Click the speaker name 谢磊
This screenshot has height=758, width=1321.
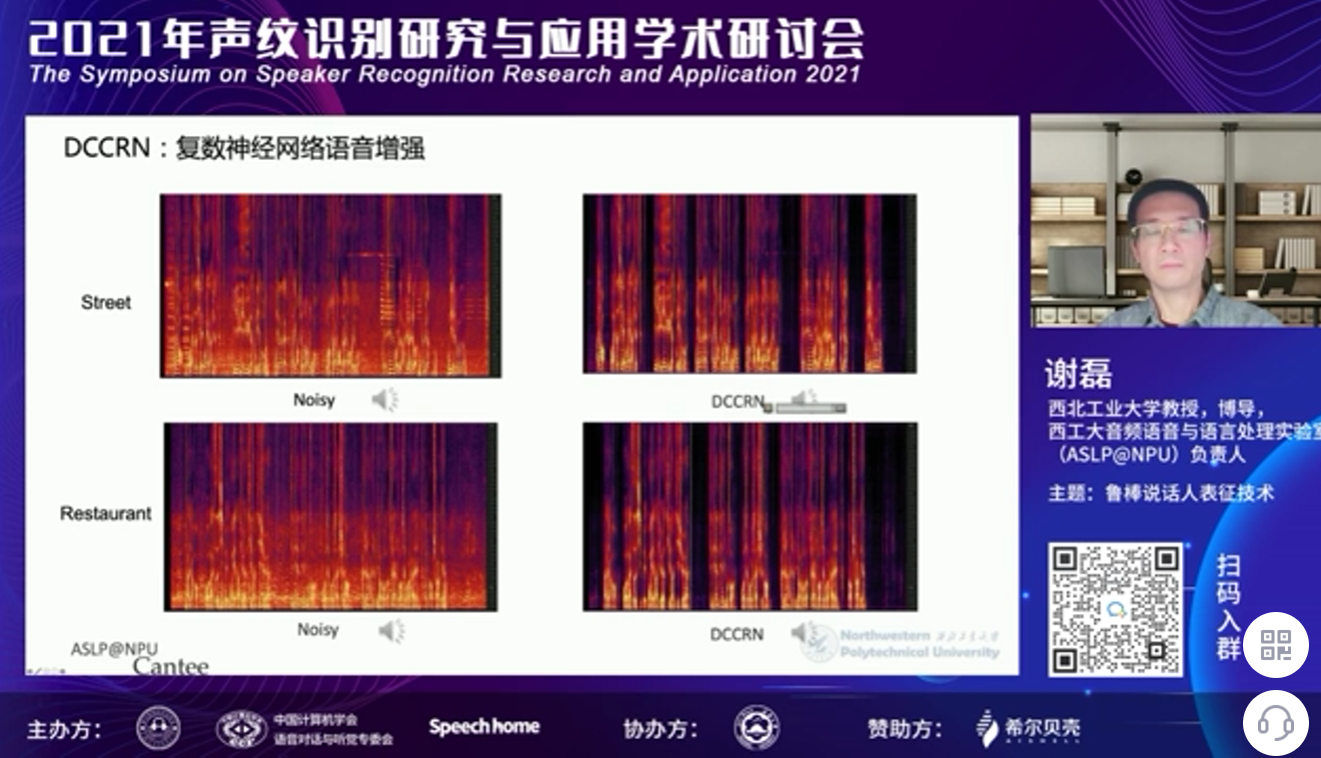coord(1079,373)
